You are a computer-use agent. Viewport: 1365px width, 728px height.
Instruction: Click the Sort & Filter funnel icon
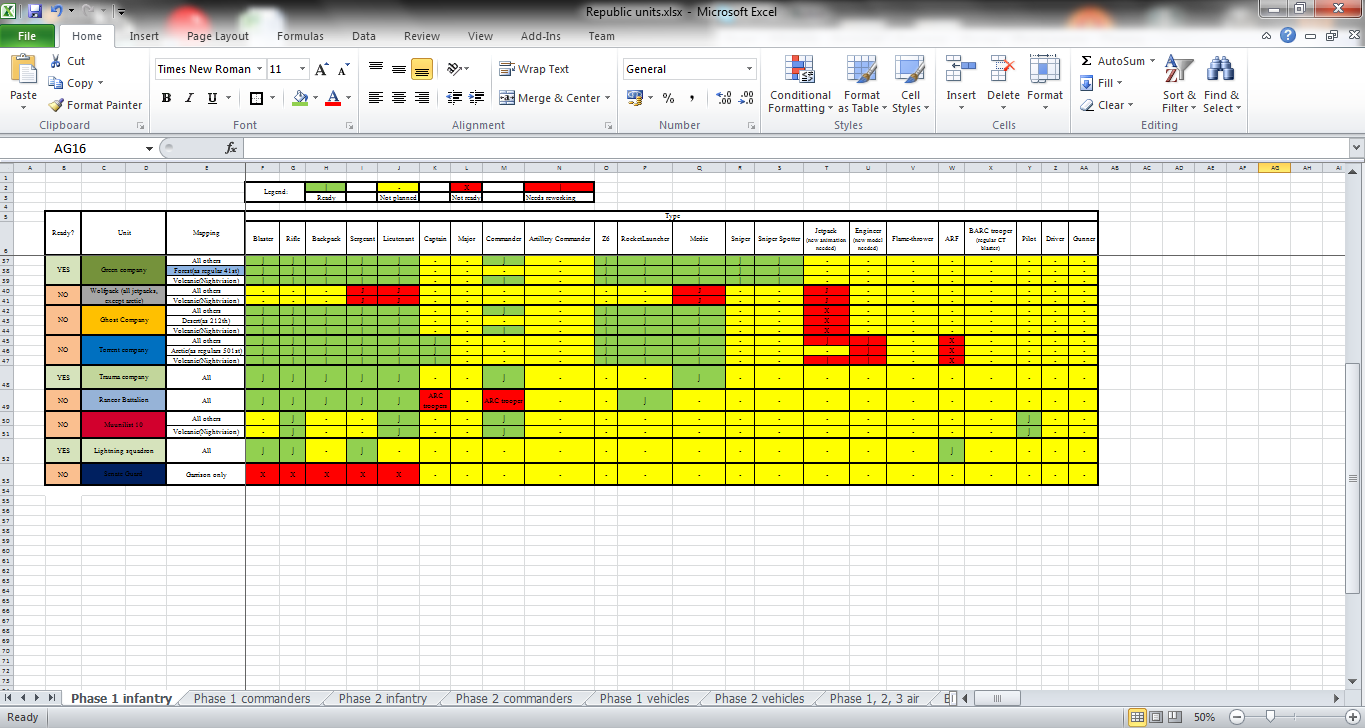point(1180,69)
